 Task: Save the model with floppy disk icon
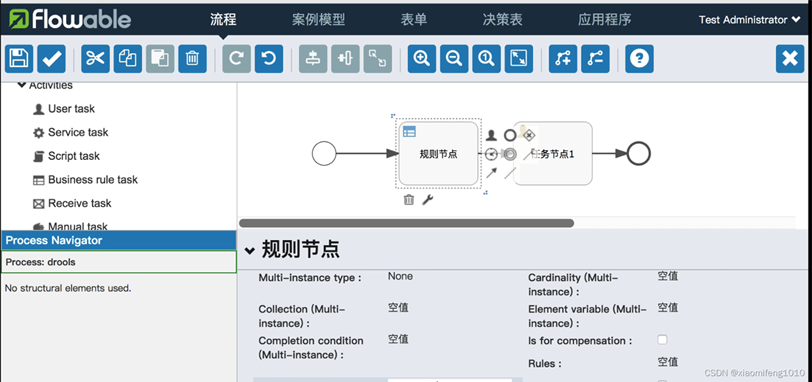click(19, 59)
